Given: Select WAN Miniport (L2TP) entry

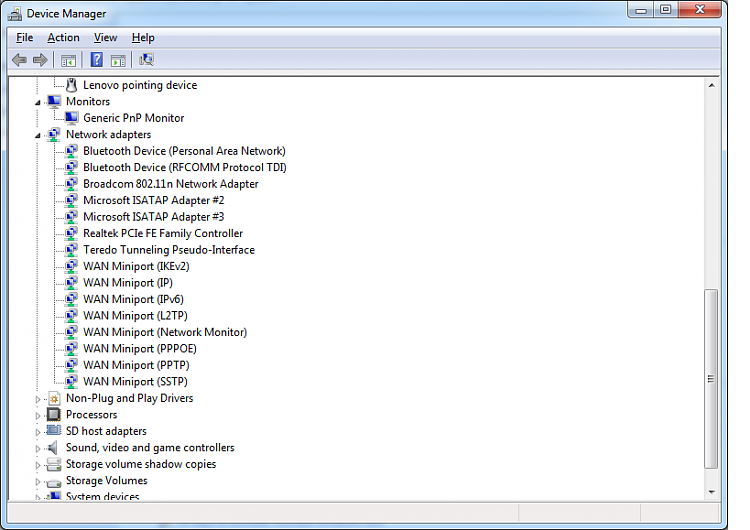Looking at the screenshot, I should [x=135, y=316].
